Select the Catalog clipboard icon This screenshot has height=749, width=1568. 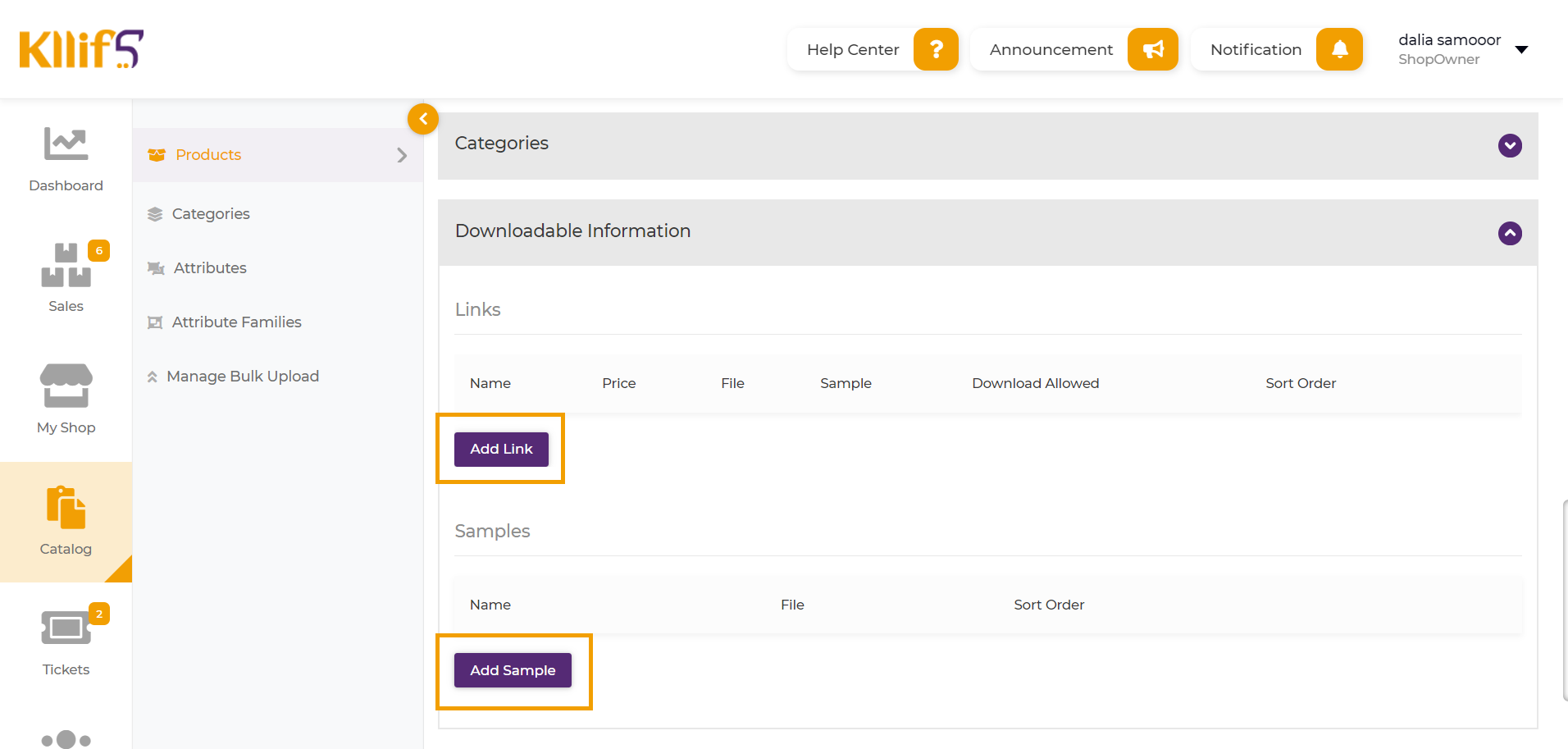[66, 507]
